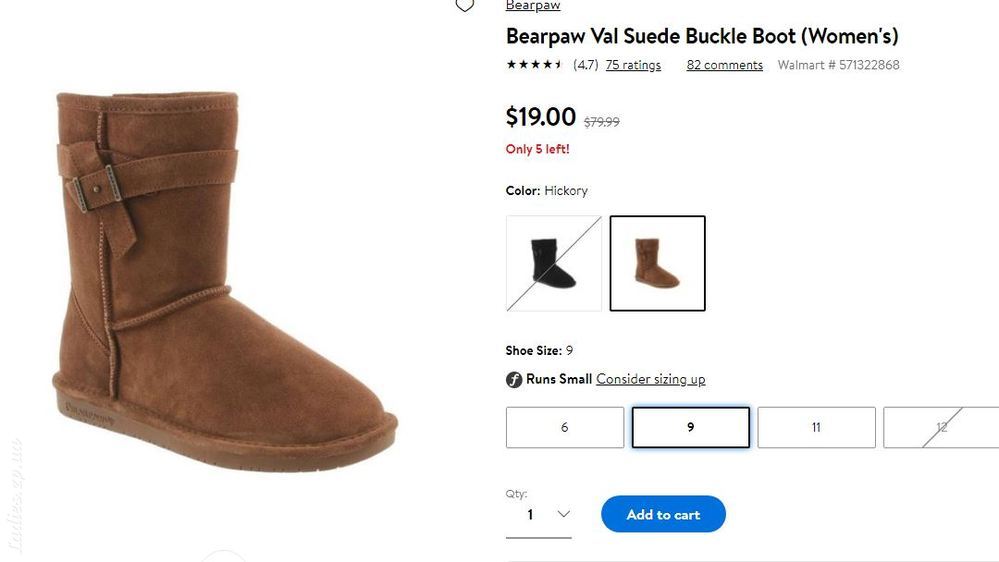Expand the quantity dropdown chevron

(x=563, y=514)
